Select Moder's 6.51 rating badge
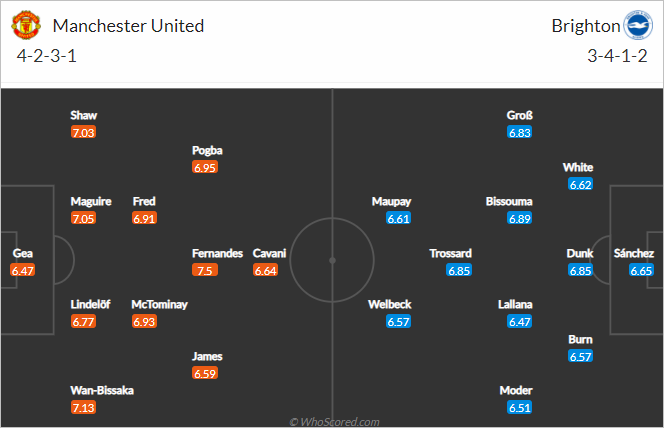Image resolution: width=664 pixels, height=428 pixels. [x=520, y=408]
